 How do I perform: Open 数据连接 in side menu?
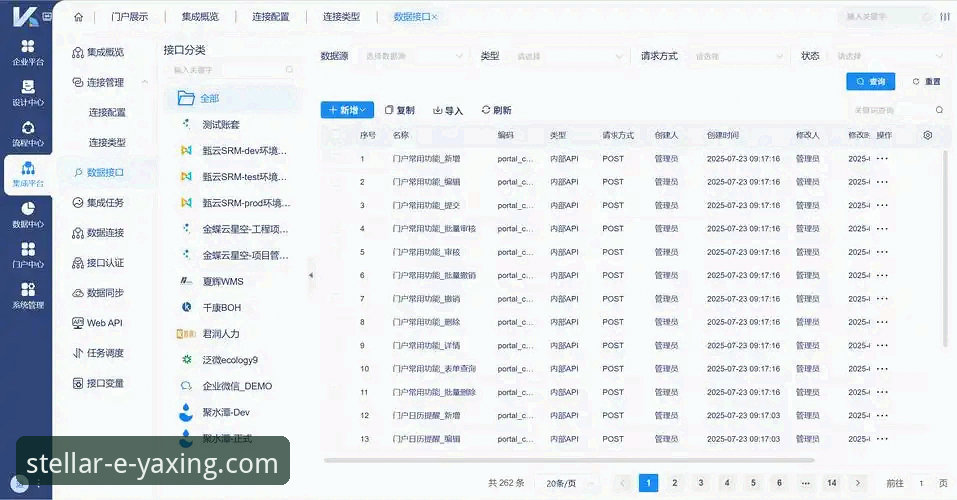tap(98, 233)
